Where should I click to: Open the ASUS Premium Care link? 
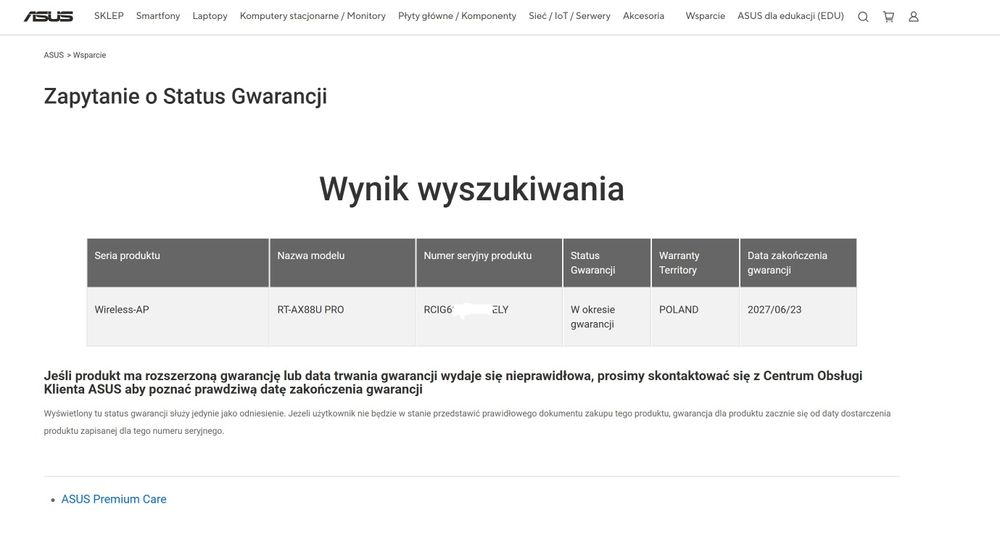(x=114, y=500)
